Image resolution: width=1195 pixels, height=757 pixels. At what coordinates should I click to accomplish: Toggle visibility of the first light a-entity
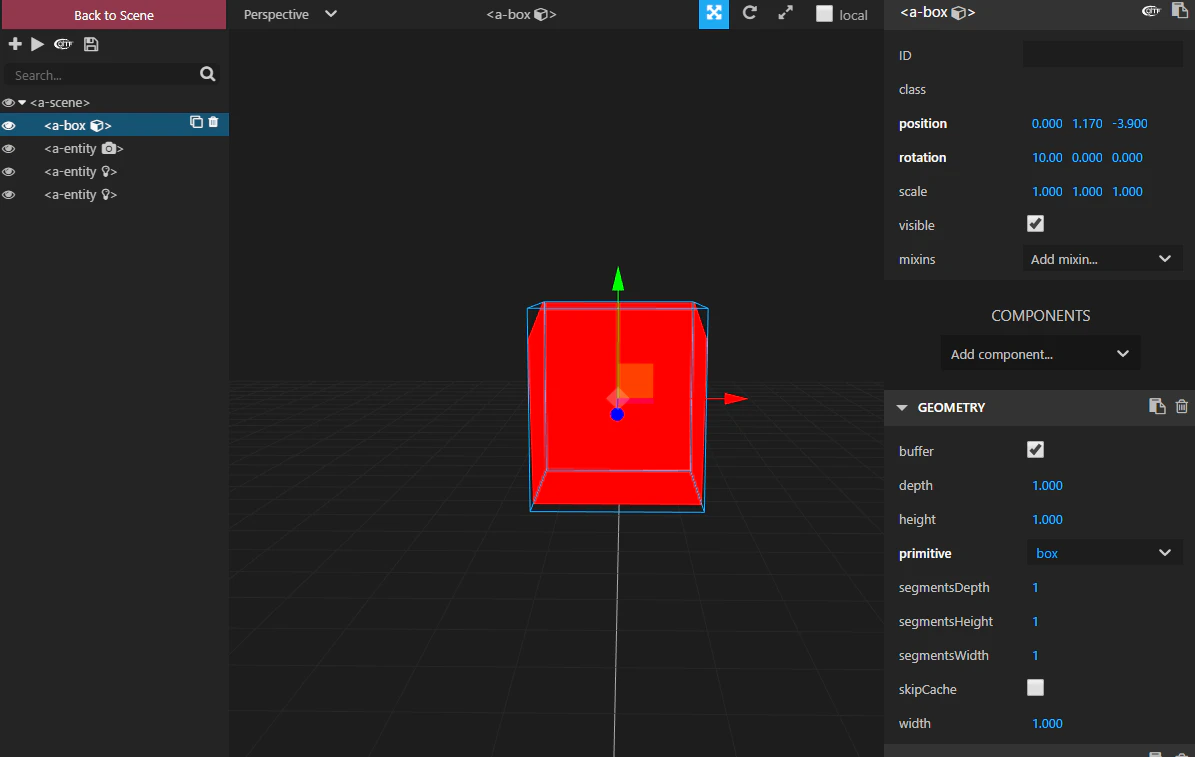click(x=8, y=172)
